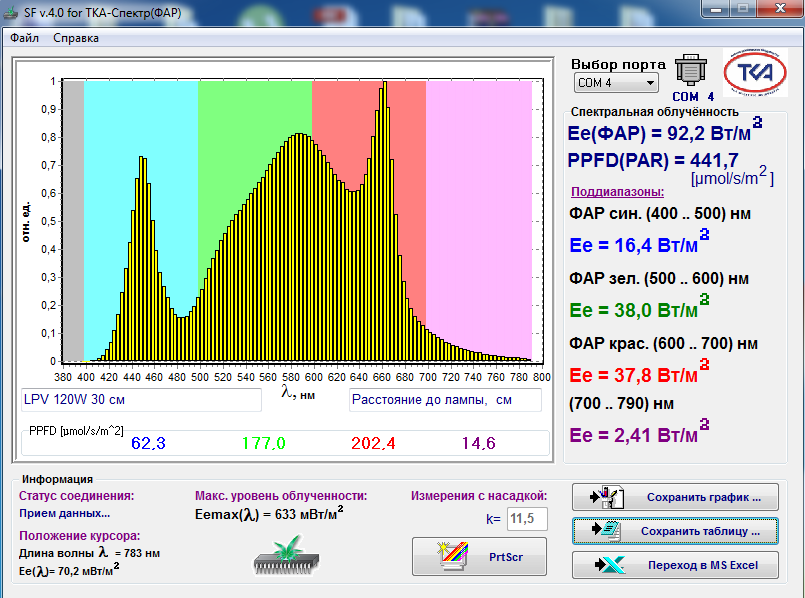Image resolution: width=805 pixels, height=598 pixels.
Task: Click the blue PPFD value 62,3
Action: [x=148, y=443]
